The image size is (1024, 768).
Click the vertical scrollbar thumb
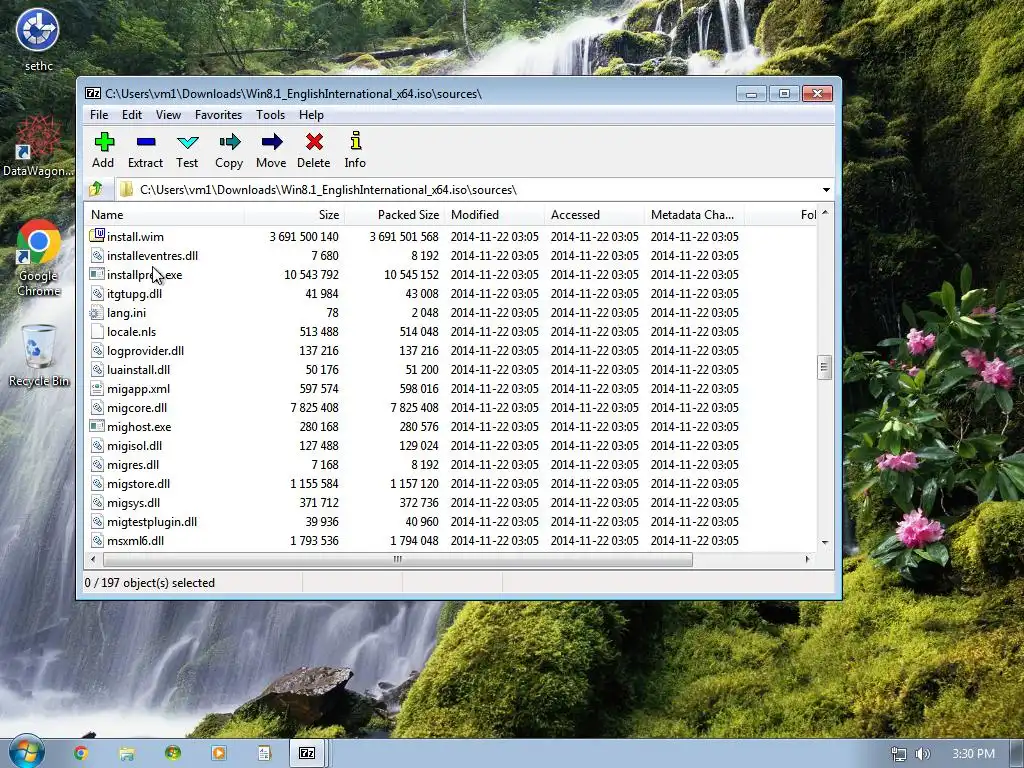(x=824, y=367)
